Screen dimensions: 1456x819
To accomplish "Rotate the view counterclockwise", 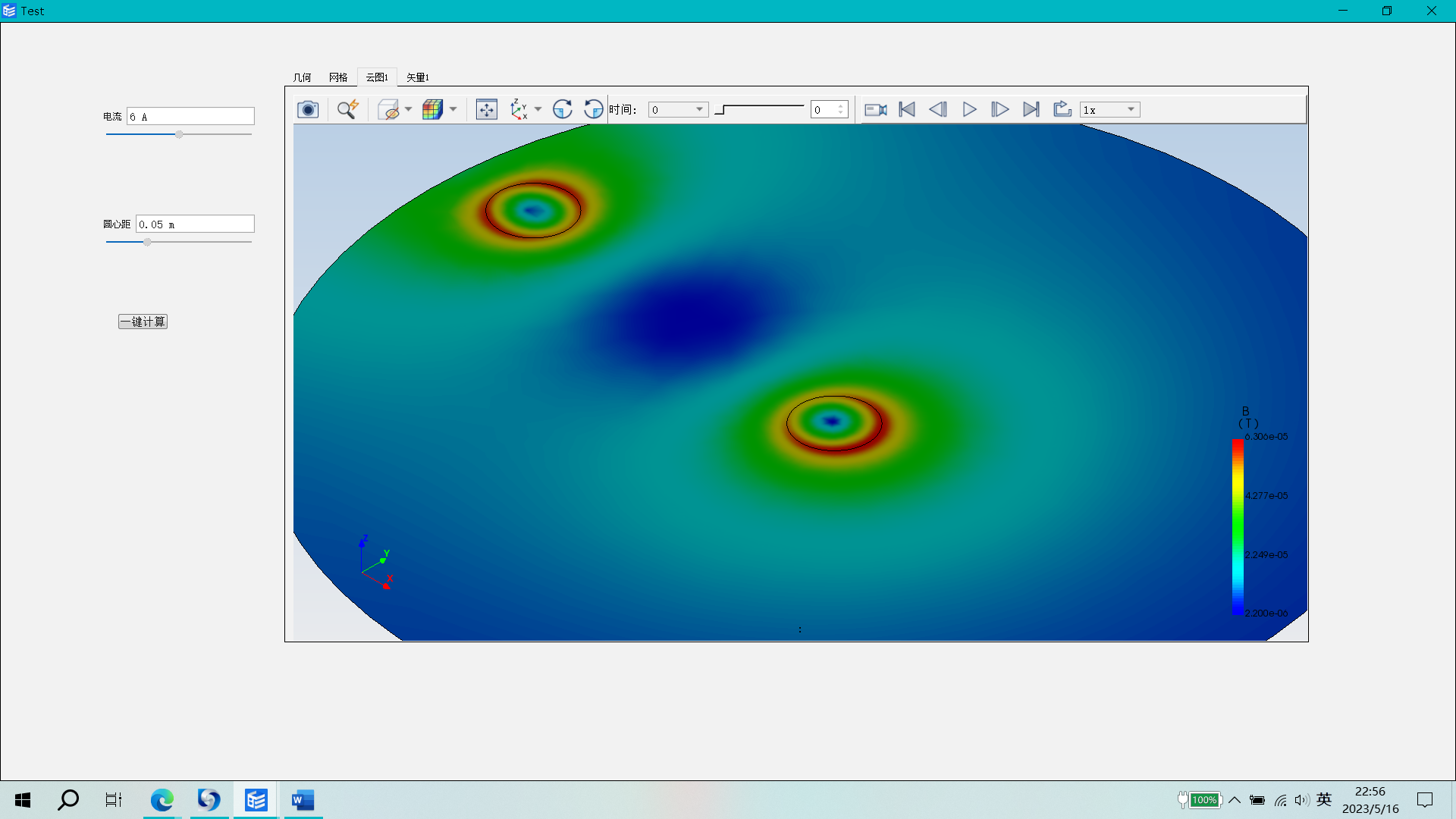I will (x=593, y=109).
